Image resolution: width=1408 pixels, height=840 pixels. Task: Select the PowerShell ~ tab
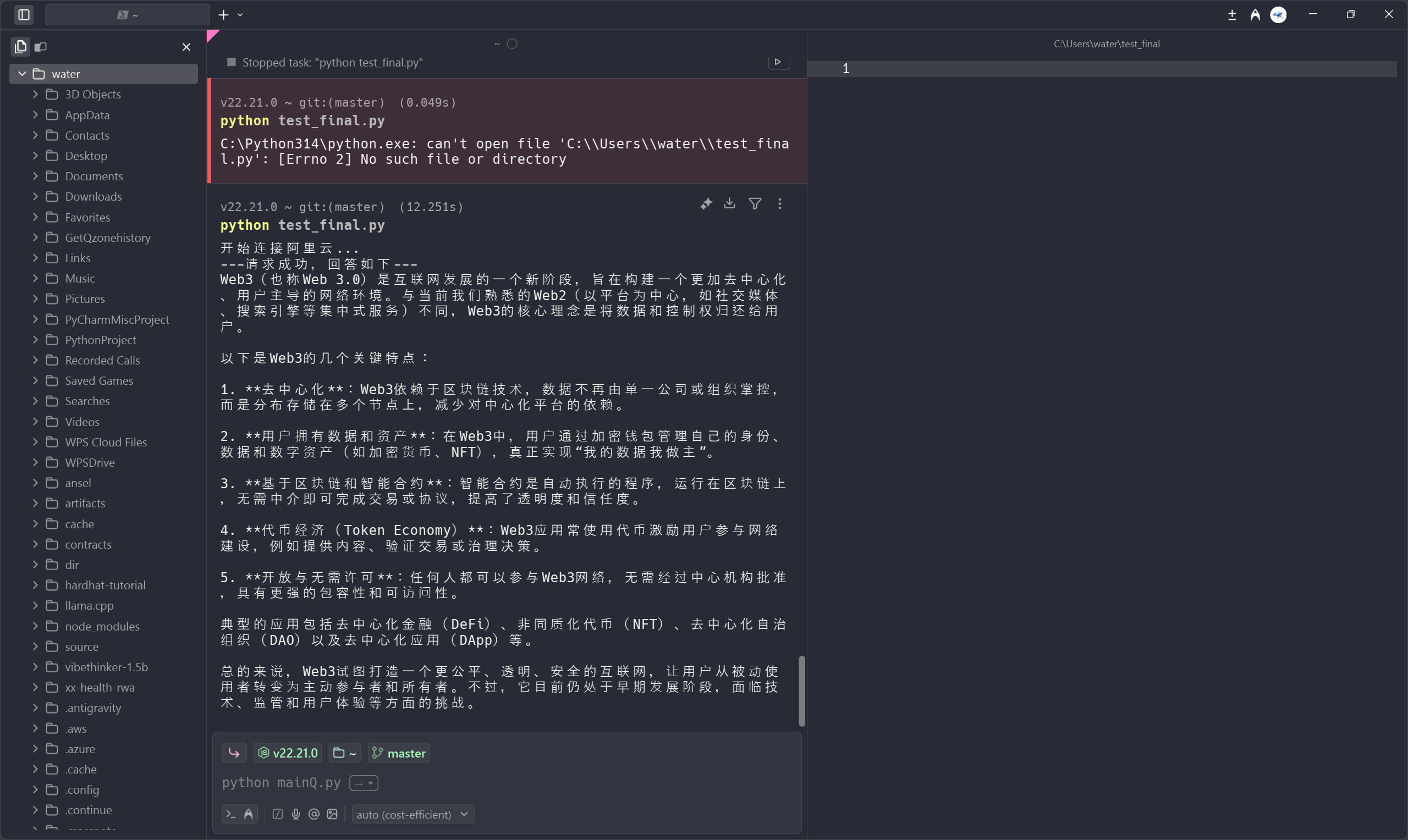[128, 15]
